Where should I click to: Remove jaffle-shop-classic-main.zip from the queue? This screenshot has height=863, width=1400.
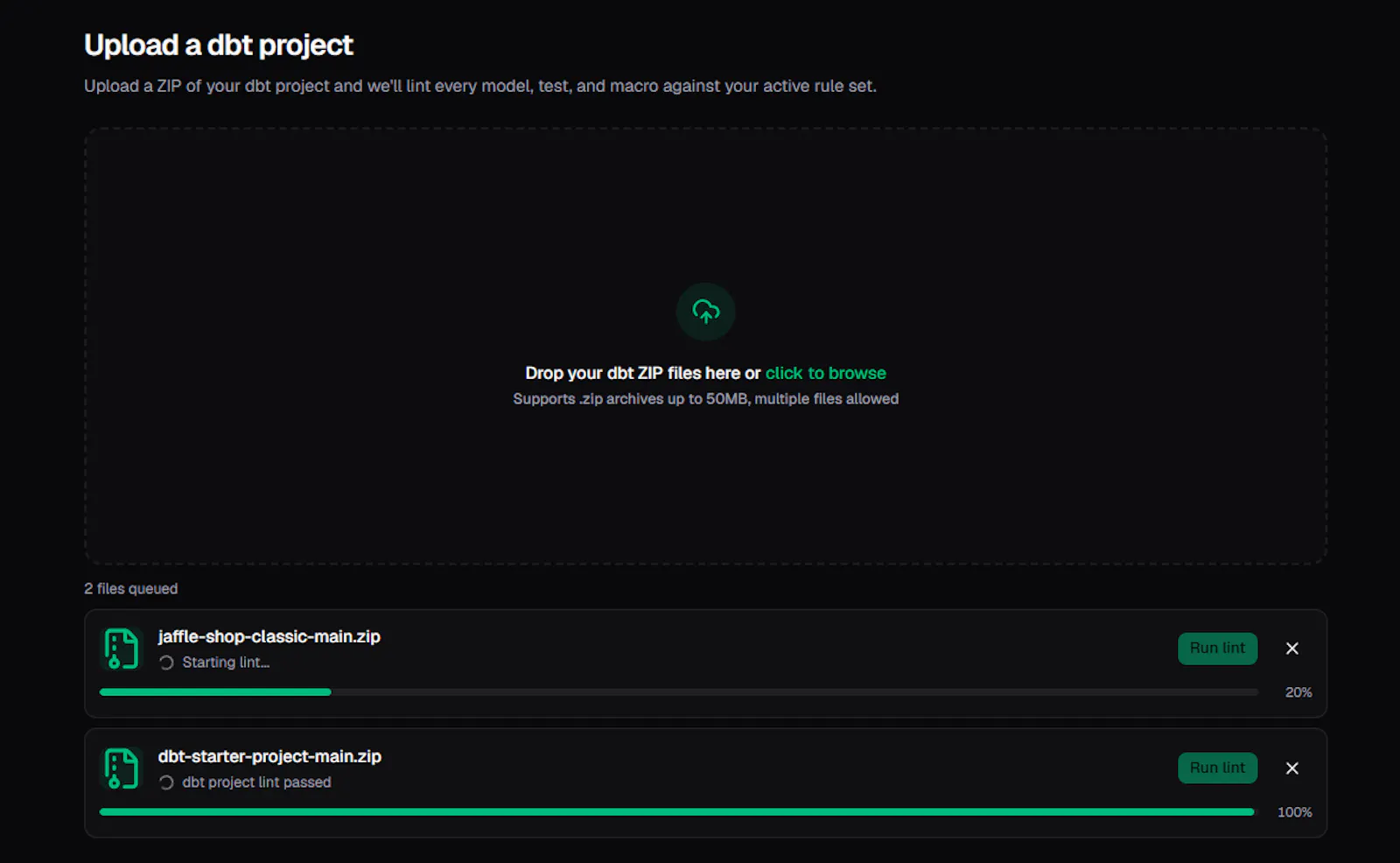1291,649
